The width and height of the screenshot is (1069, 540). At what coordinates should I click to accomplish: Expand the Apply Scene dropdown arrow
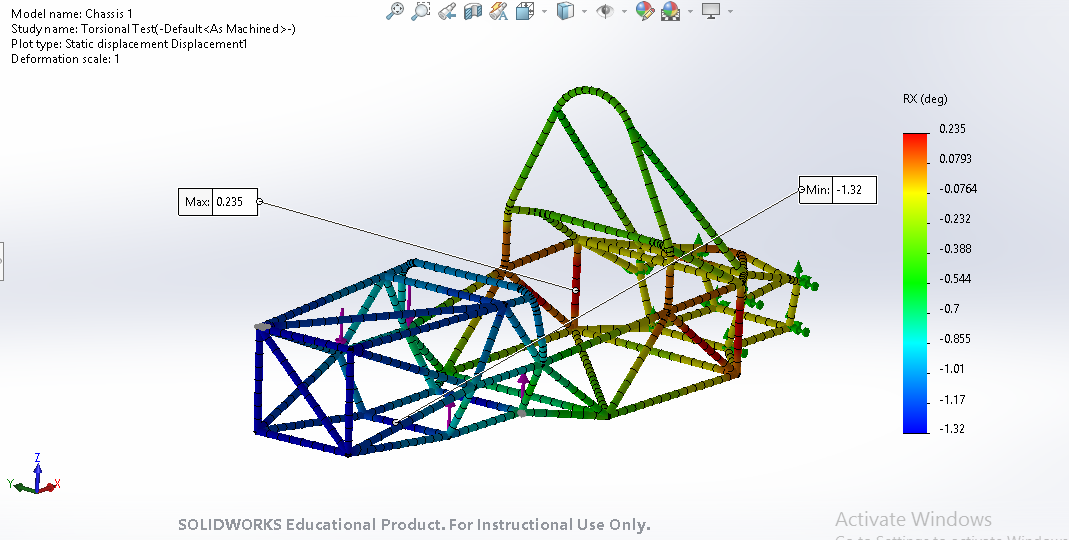click(x=691, y=11)
